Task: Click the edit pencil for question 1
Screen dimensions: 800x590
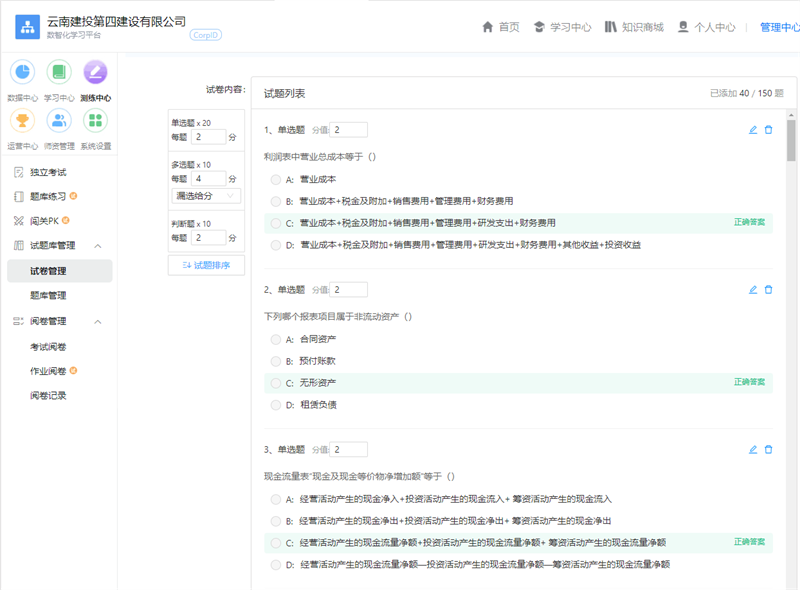Action: [753, 130]
